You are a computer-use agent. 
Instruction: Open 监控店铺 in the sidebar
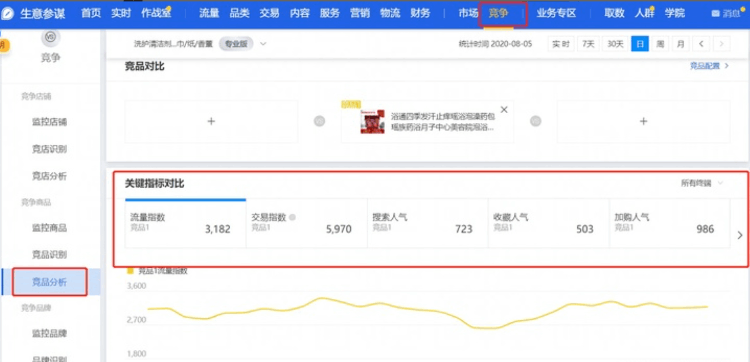[49, 122]
